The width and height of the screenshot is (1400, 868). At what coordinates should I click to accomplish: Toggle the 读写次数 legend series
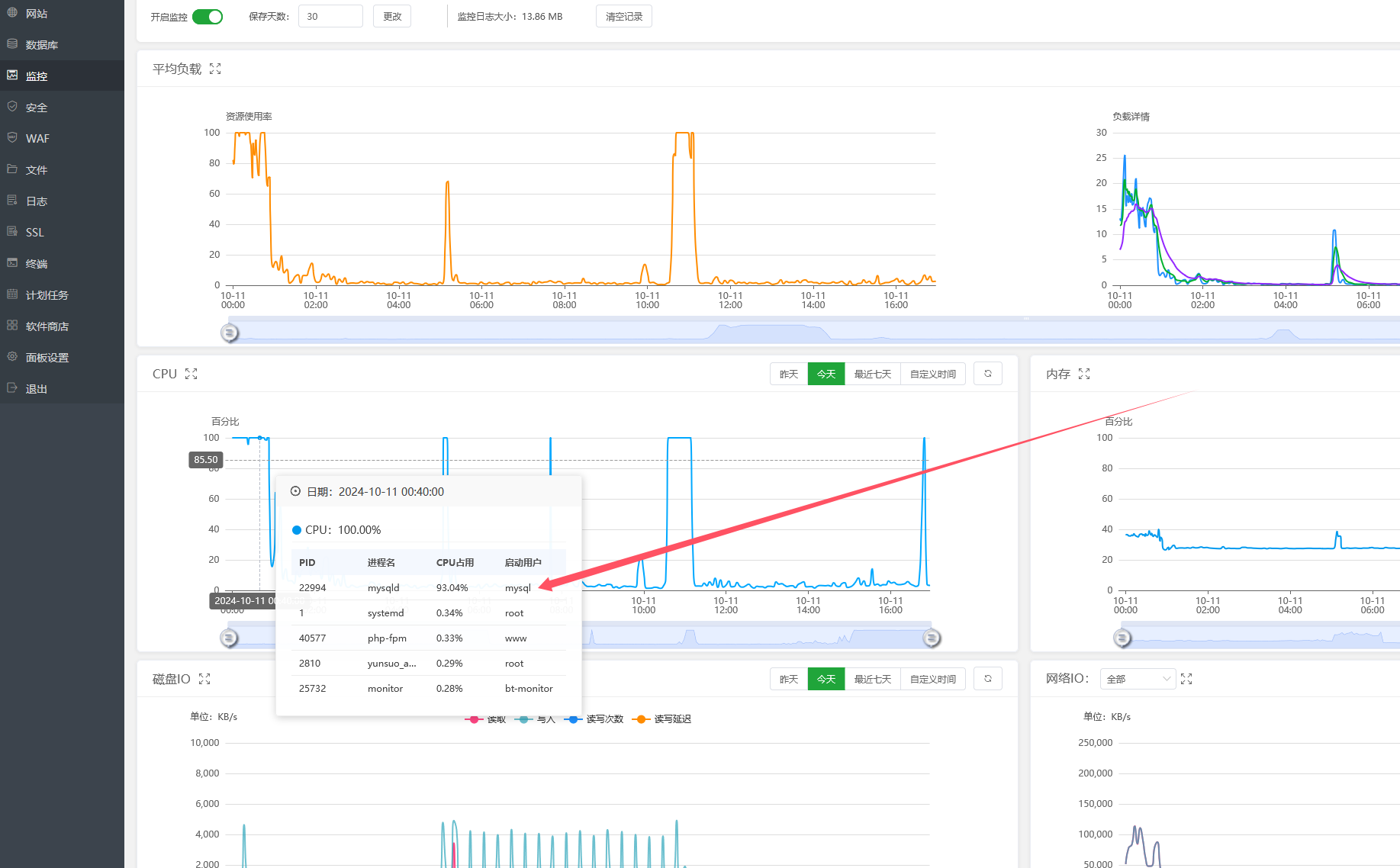(595, 719)
